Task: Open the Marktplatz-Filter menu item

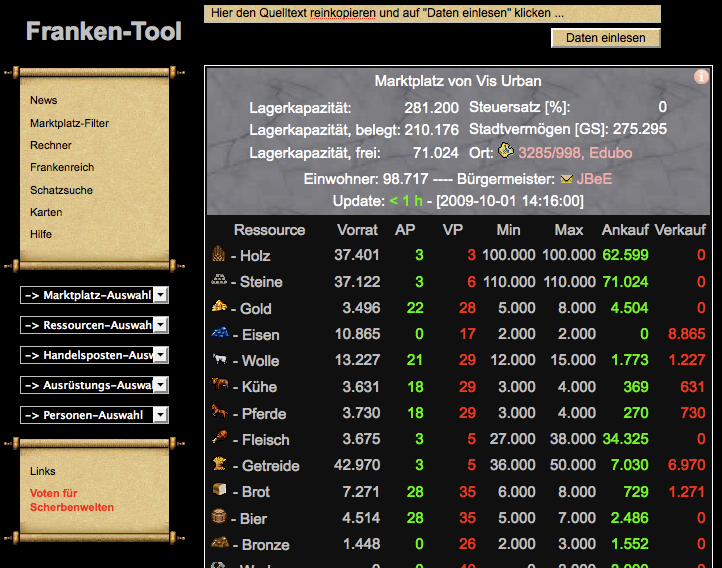Action: coord(69,123)
